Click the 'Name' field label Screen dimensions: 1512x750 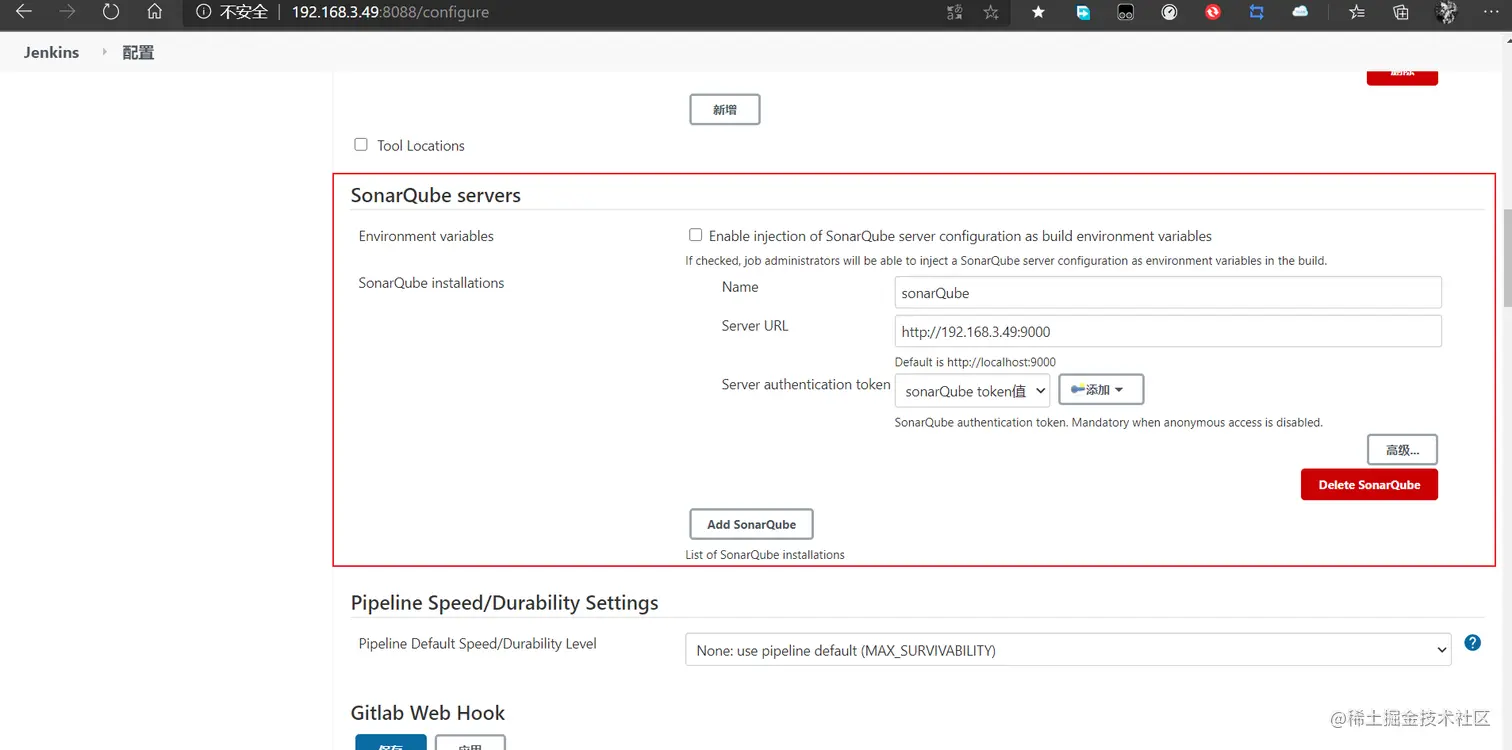(x=740, y=287)
